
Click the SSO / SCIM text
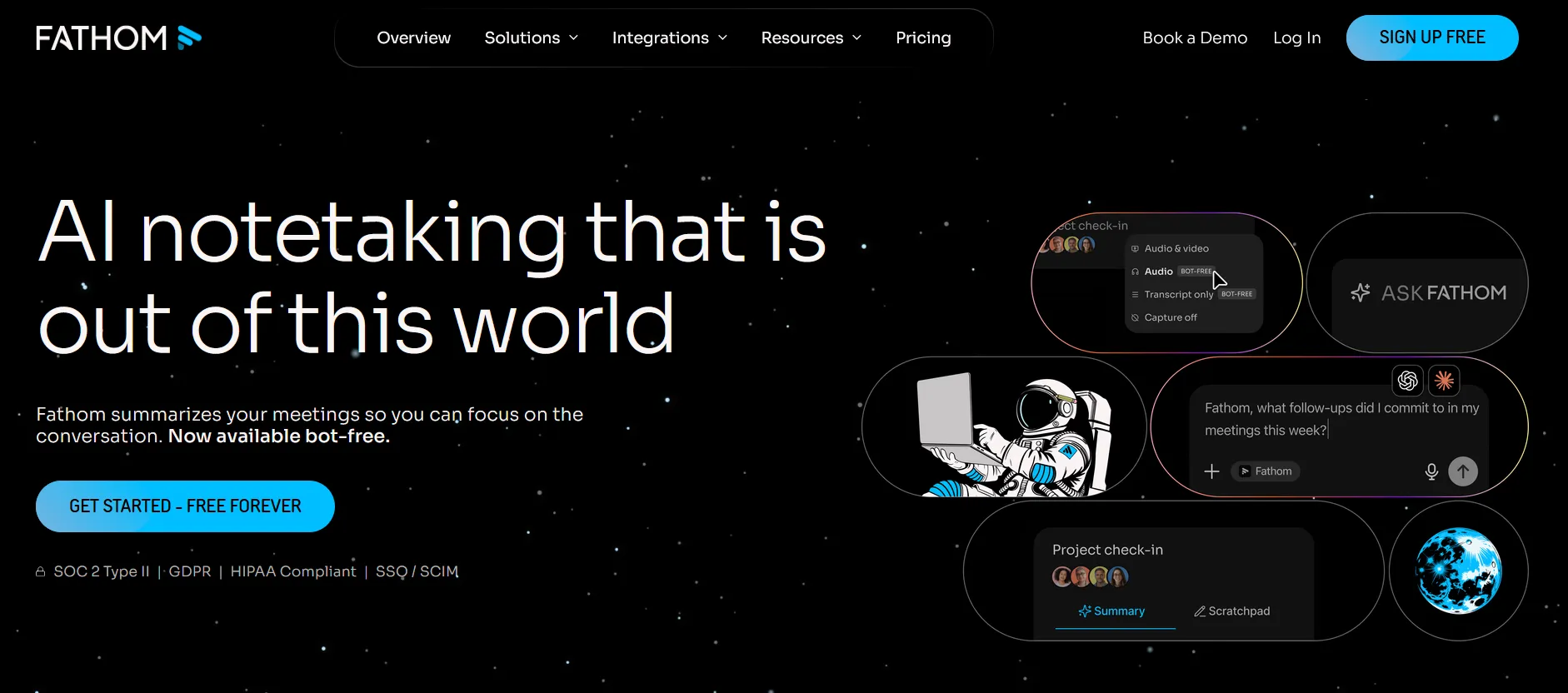tap(417, 571)
